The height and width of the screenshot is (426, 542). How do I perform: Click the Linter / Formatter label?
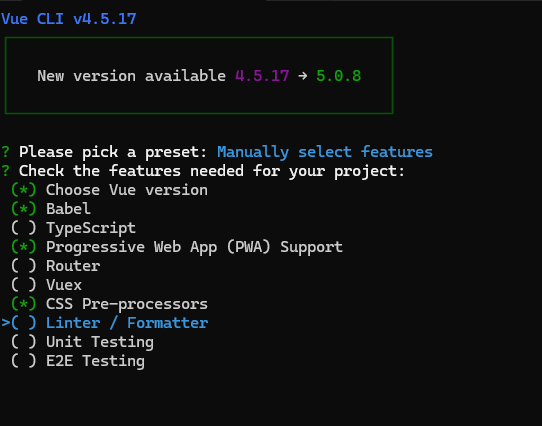click(127, 323)
